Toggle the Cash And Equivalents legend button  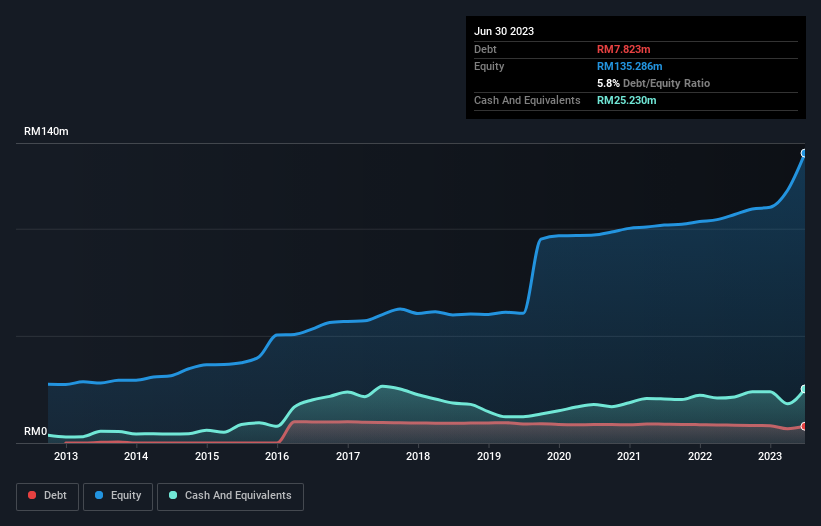coord(230,496)
